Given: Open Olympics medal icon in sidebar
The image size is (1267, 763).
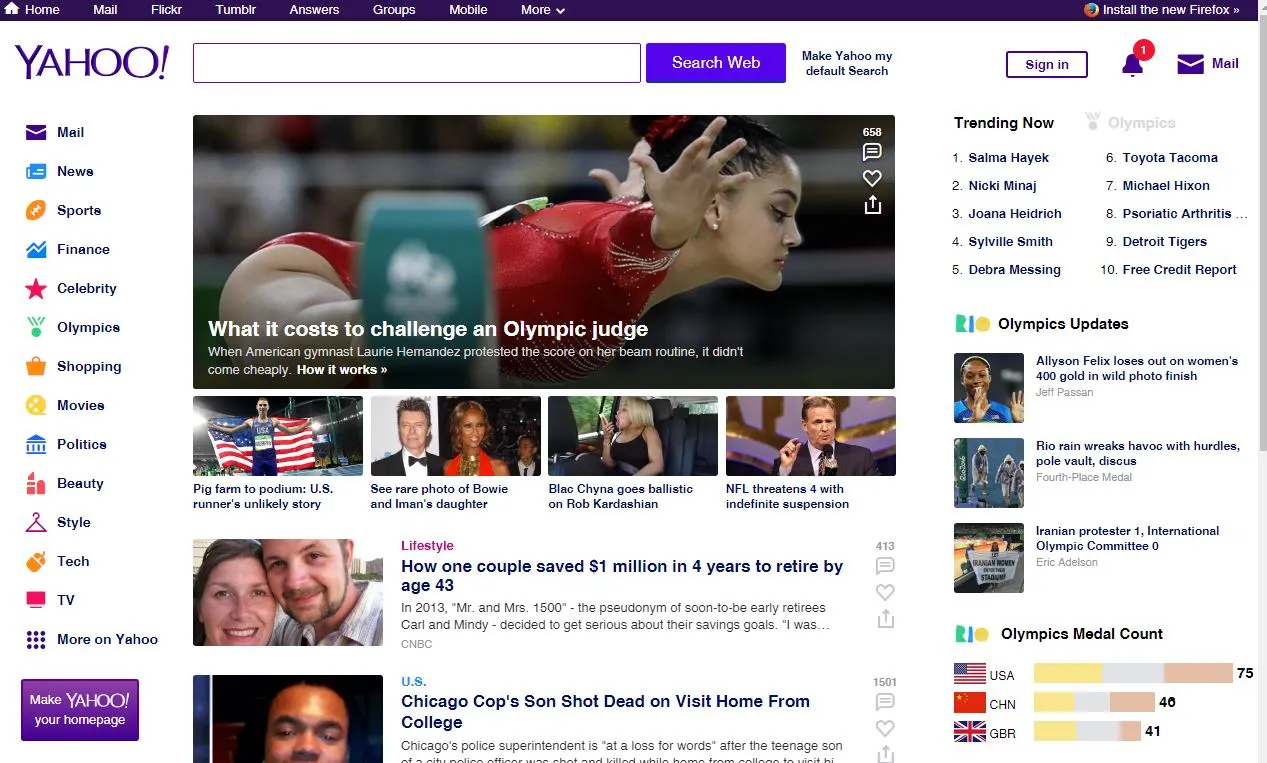Looking at the screenshot, I should pyautogui.click(x=36, y=327).
